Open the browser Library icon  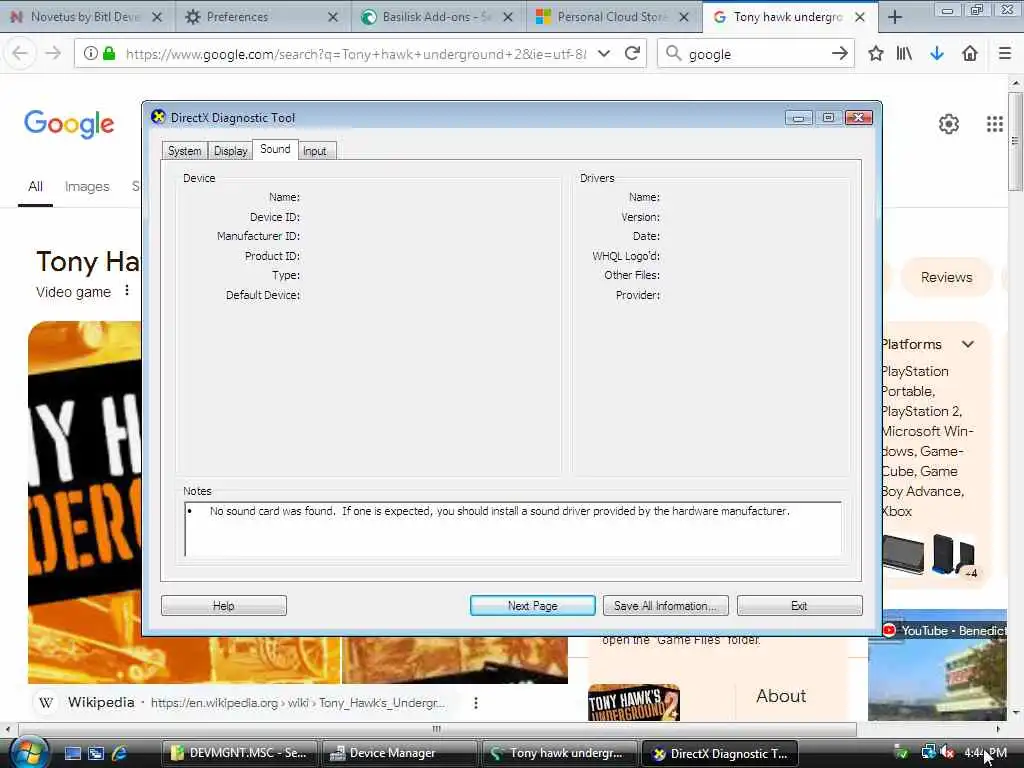(904, 54)
